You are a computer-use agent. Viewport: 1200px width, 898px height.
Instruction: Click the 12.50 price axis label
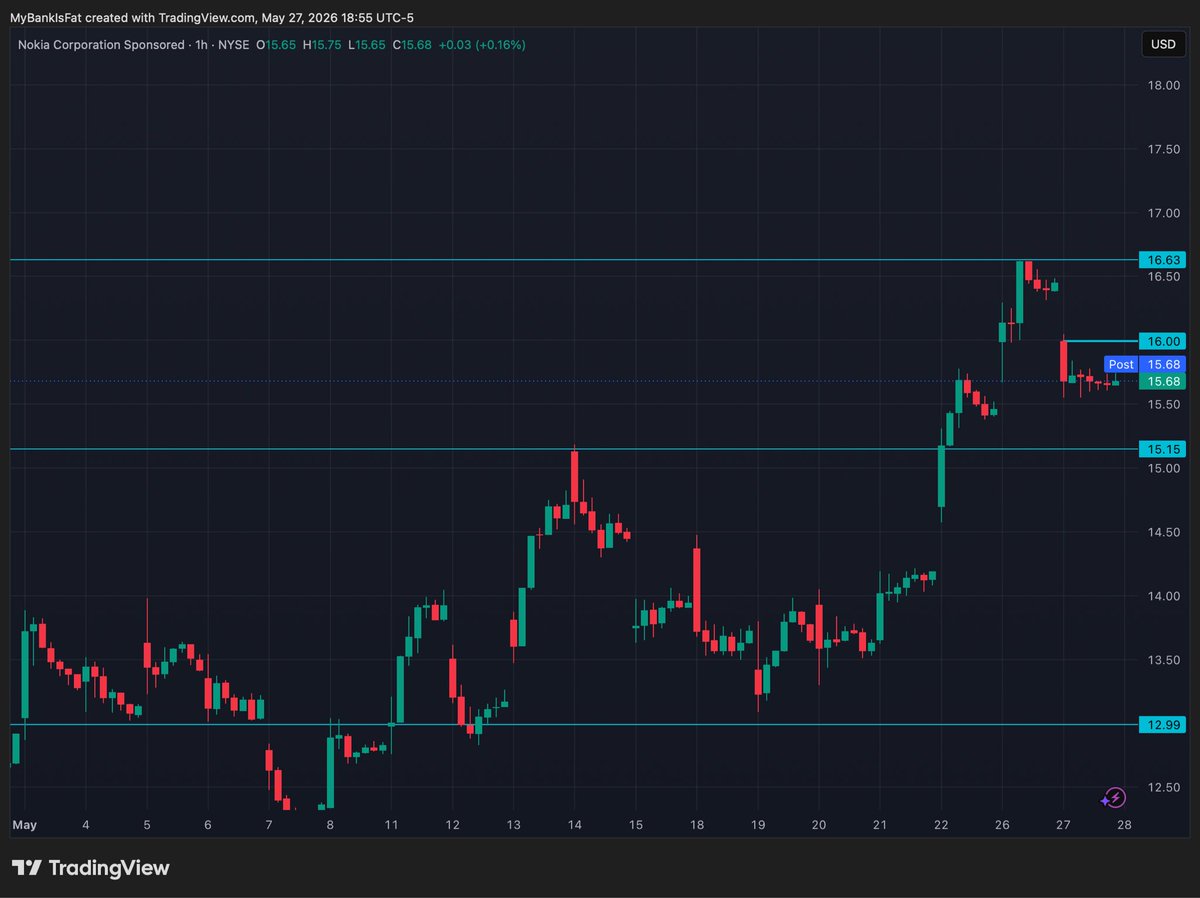(x=1162, y=788)
